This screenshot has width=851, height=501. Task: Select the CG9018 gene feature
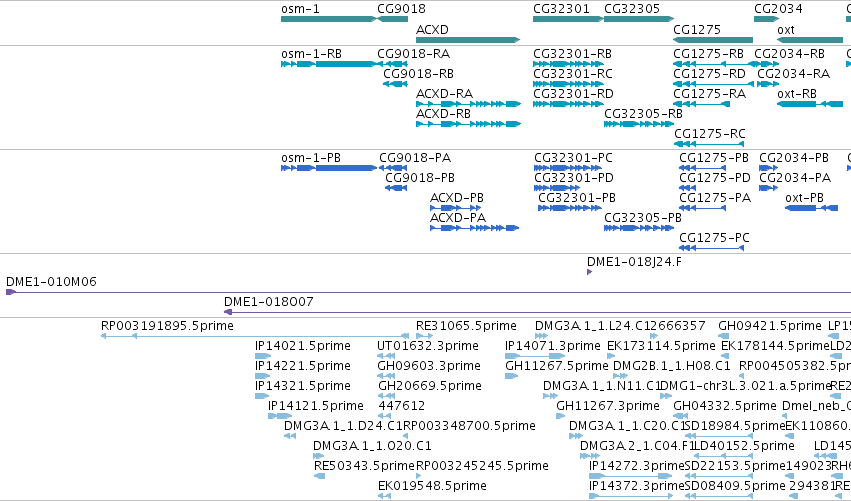pos(392,19)
